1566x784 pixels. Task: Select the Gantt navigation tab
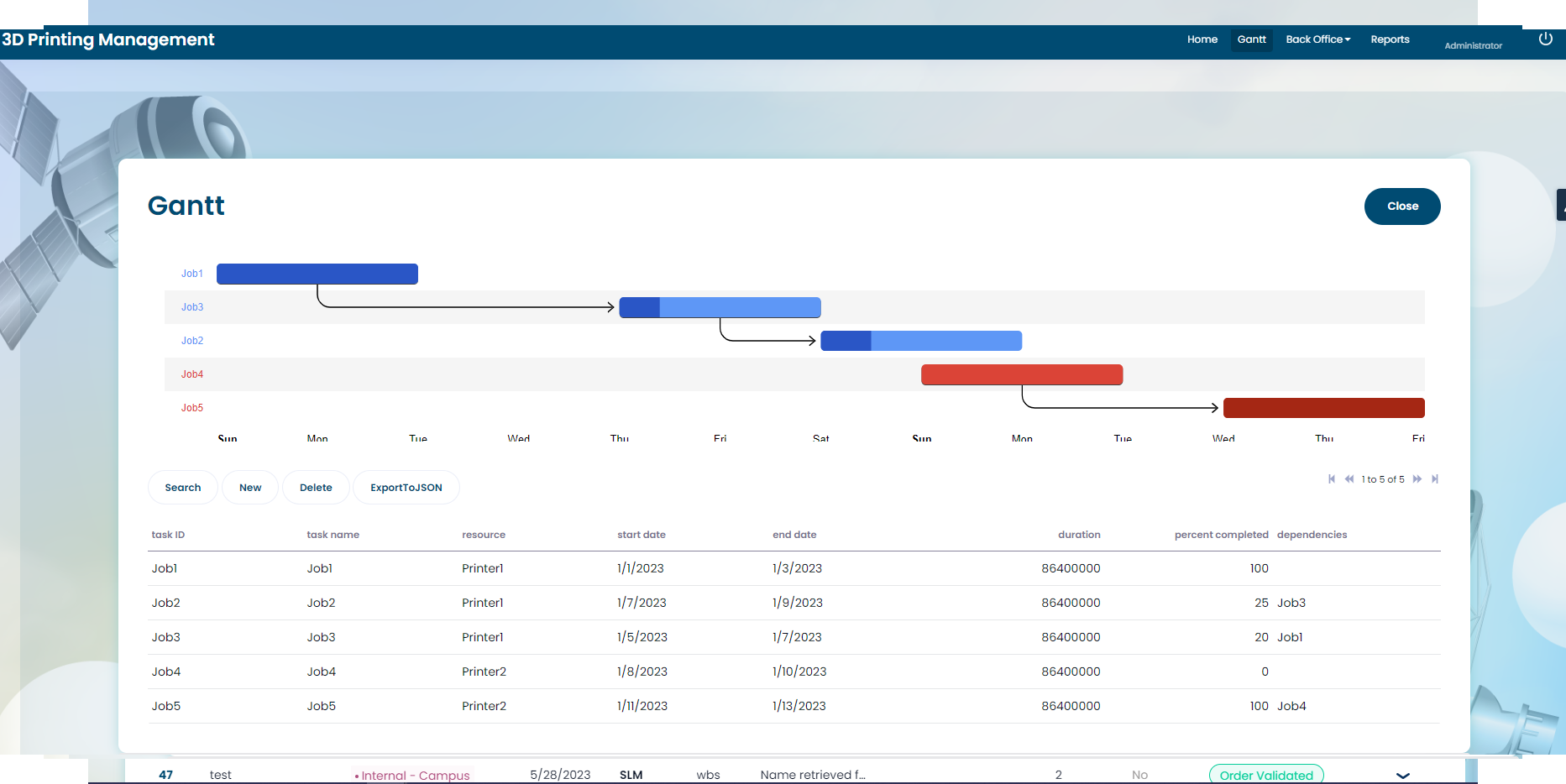click(1251, 39)
